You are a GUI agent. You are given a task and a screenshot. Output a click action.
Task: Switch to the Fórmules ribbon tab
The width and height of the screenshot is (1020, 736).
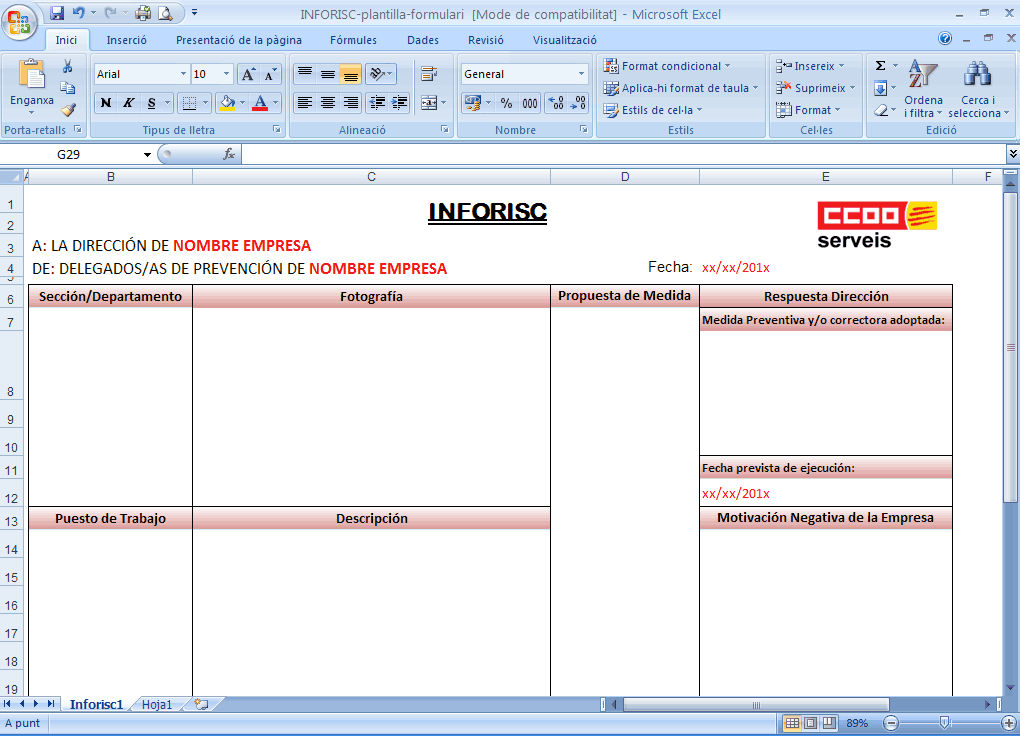(353, 40)
